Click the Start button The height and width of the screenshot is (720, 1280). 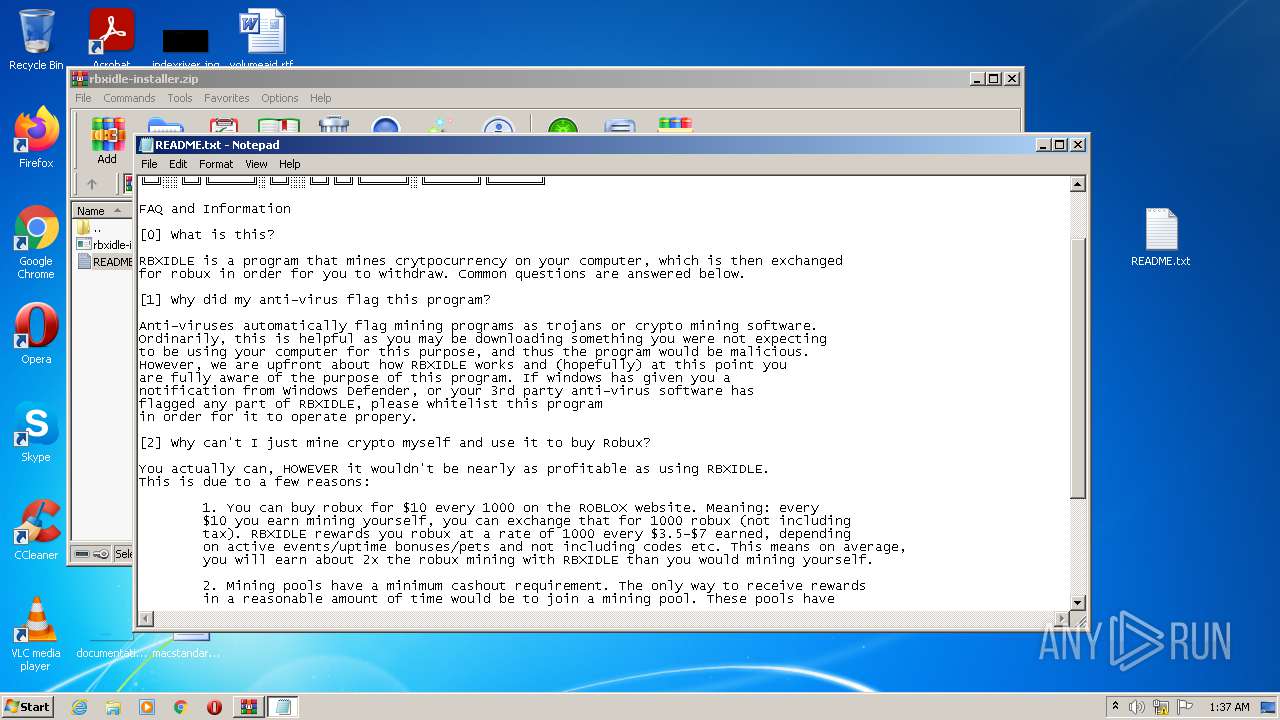point(28,707)
